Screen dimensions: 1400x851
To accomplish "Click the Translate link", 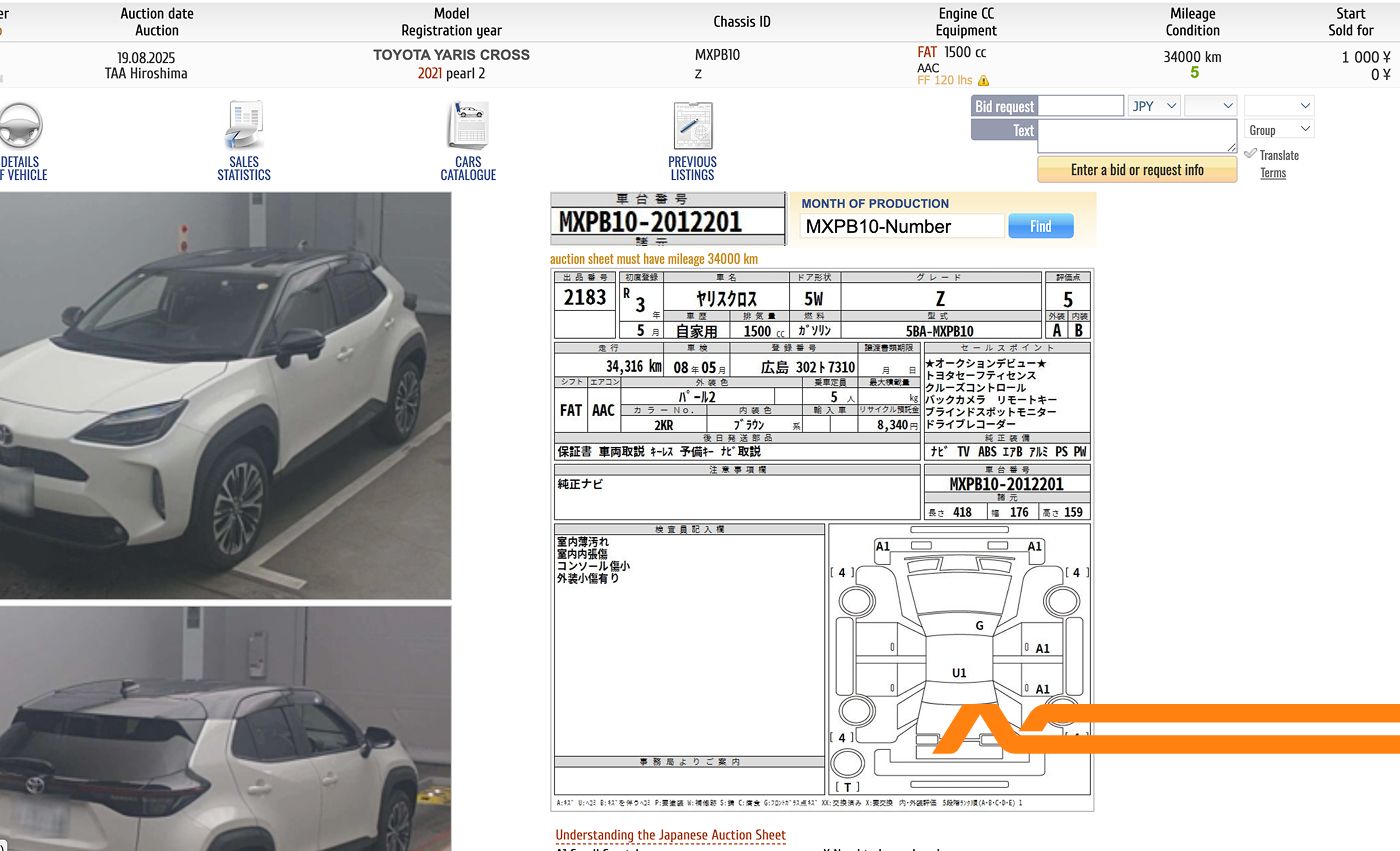I will tap(1279, 155).
